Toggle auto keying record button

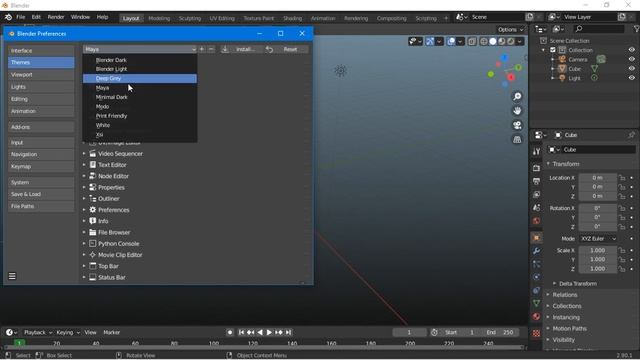tap(230, 333)
